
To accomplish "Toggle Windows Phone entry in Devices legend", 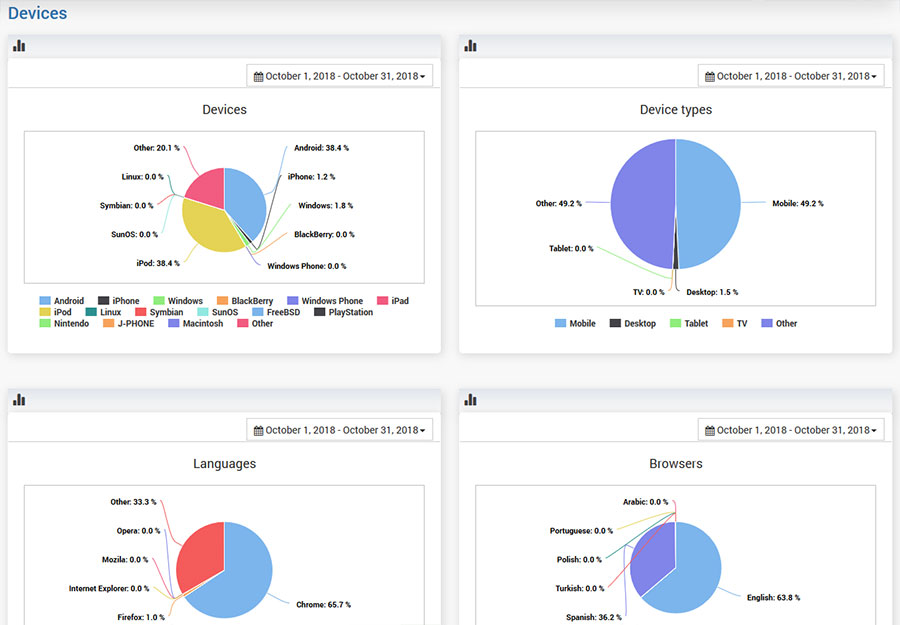I will point(324,301).
